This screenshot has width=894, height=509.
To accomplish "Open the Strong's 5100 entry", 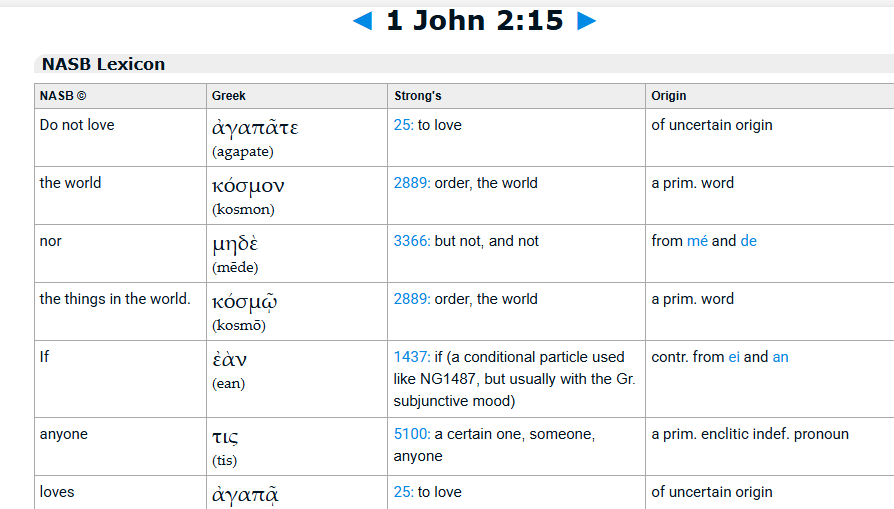I will point(411,434).
